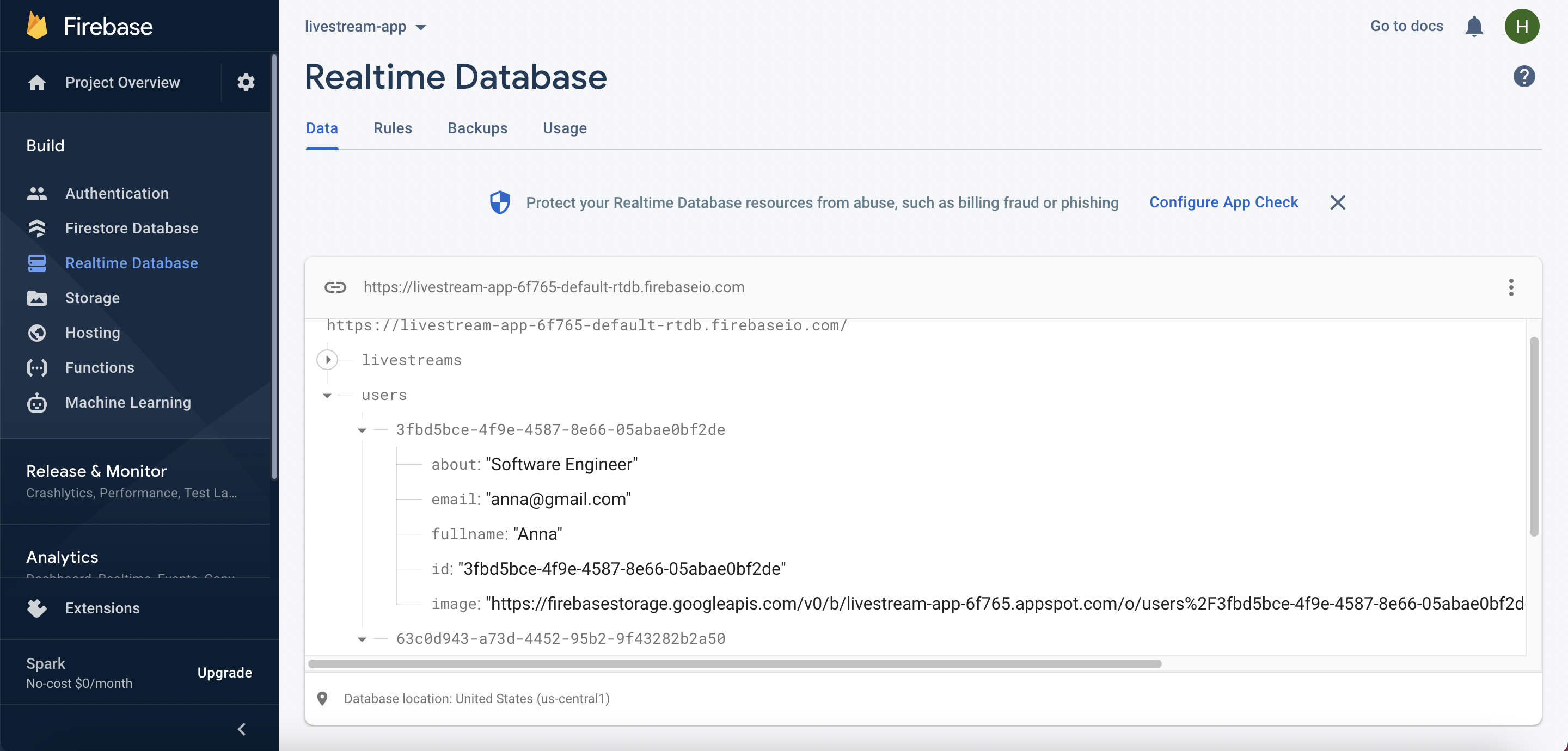1568x751 pixels.
Task: Open database three-dot overflow menu
Action: point(1511,287)
